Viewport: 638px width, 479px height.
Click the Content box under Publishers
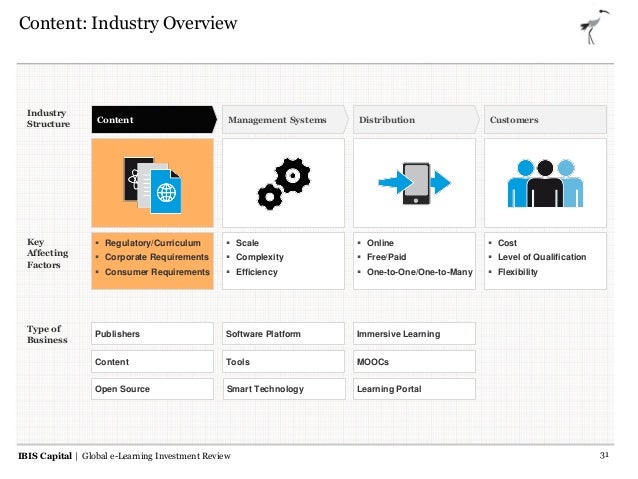[x=152, y=362]
